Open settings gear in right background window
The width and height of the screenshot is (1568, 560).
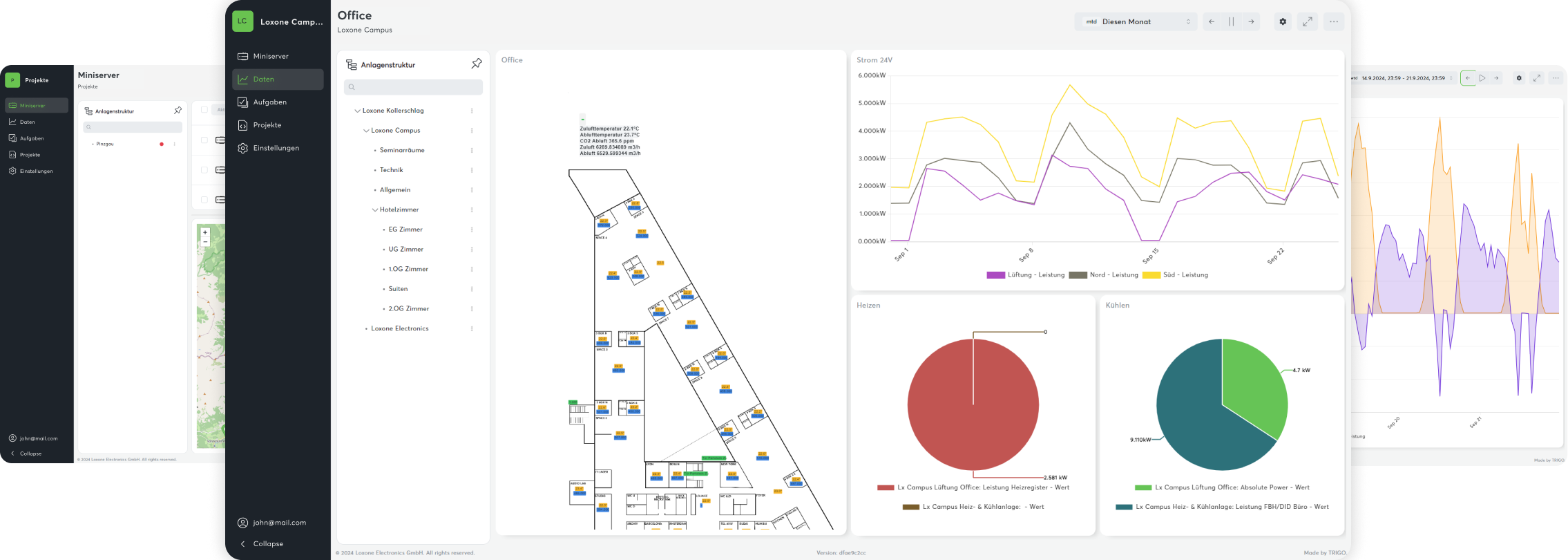point(1519,78)
